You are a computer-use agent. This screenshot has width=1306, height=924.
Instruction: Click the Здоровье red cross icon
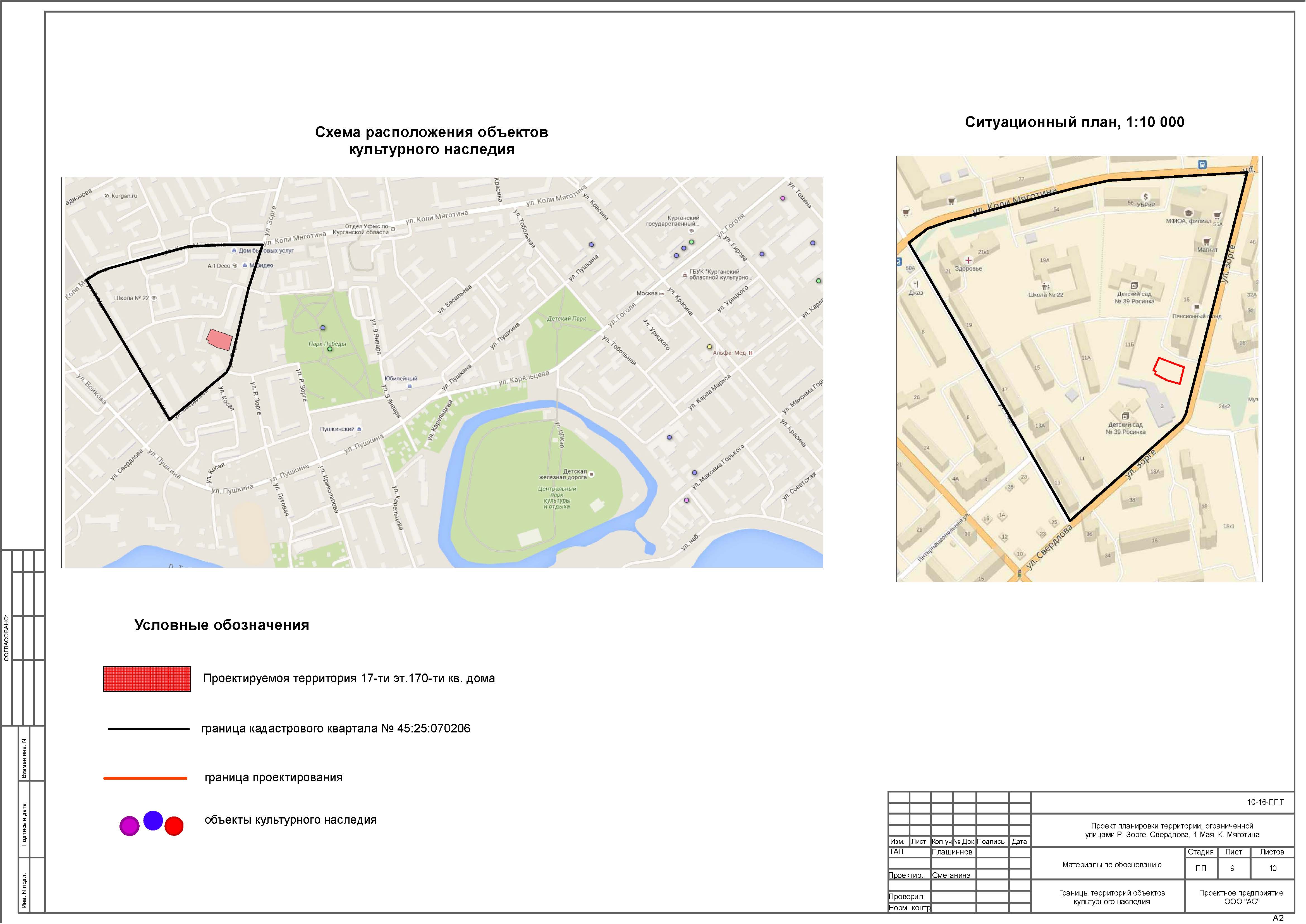(x=968, y=260)
